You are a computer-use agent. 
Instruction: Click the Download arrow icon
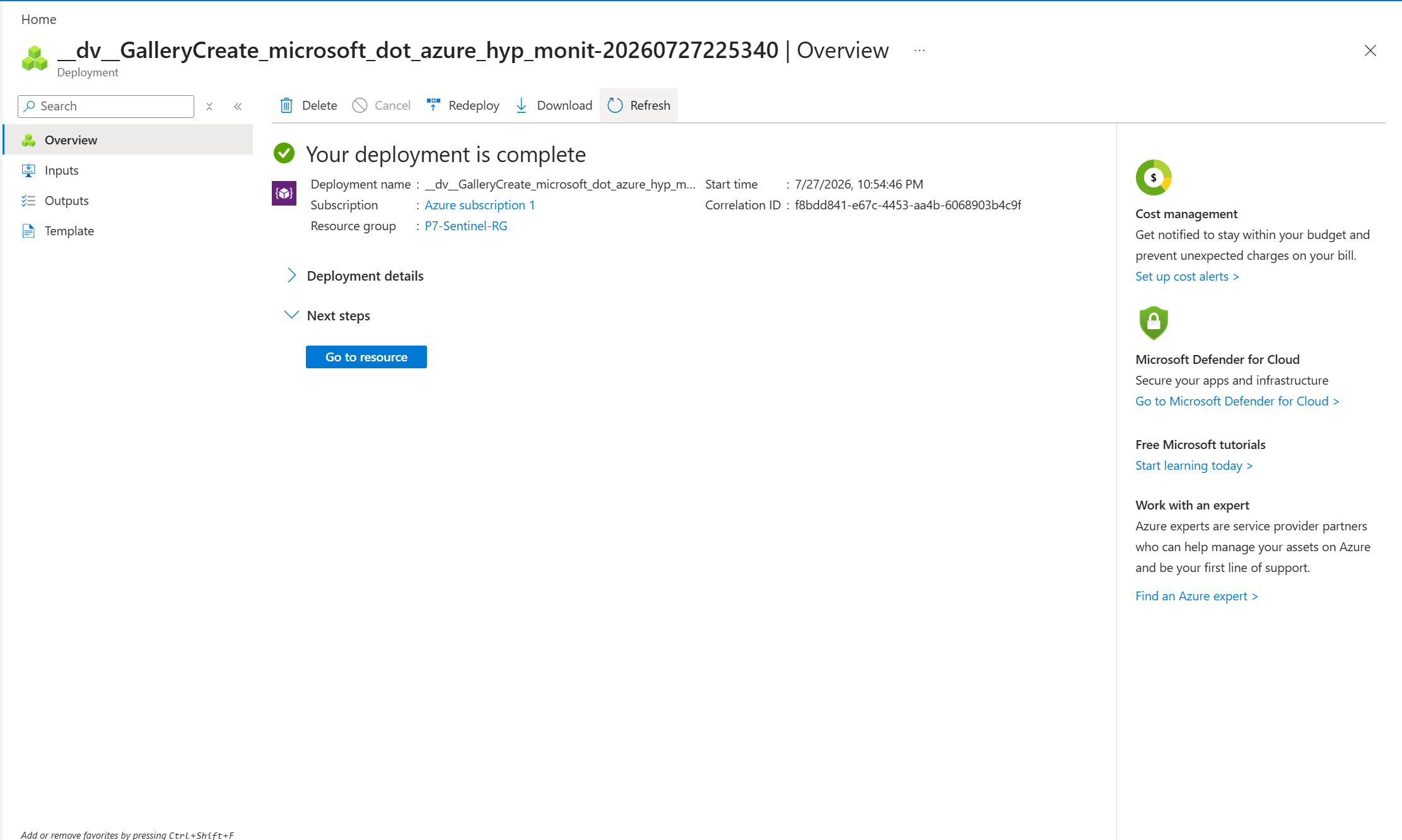click(x=522, y=105)
